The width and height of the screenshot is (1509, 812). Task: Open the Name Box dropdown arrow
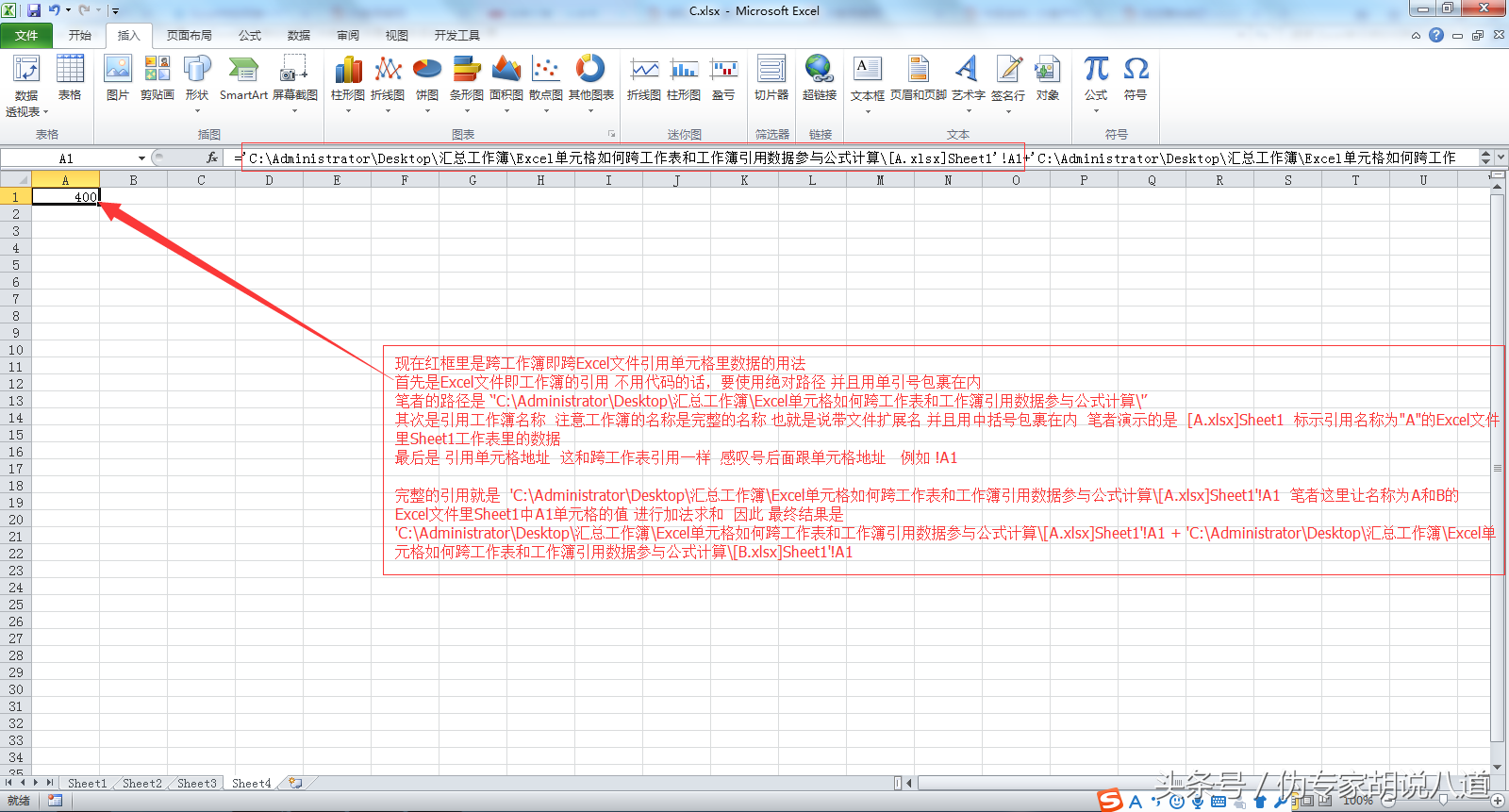[141, 158]
